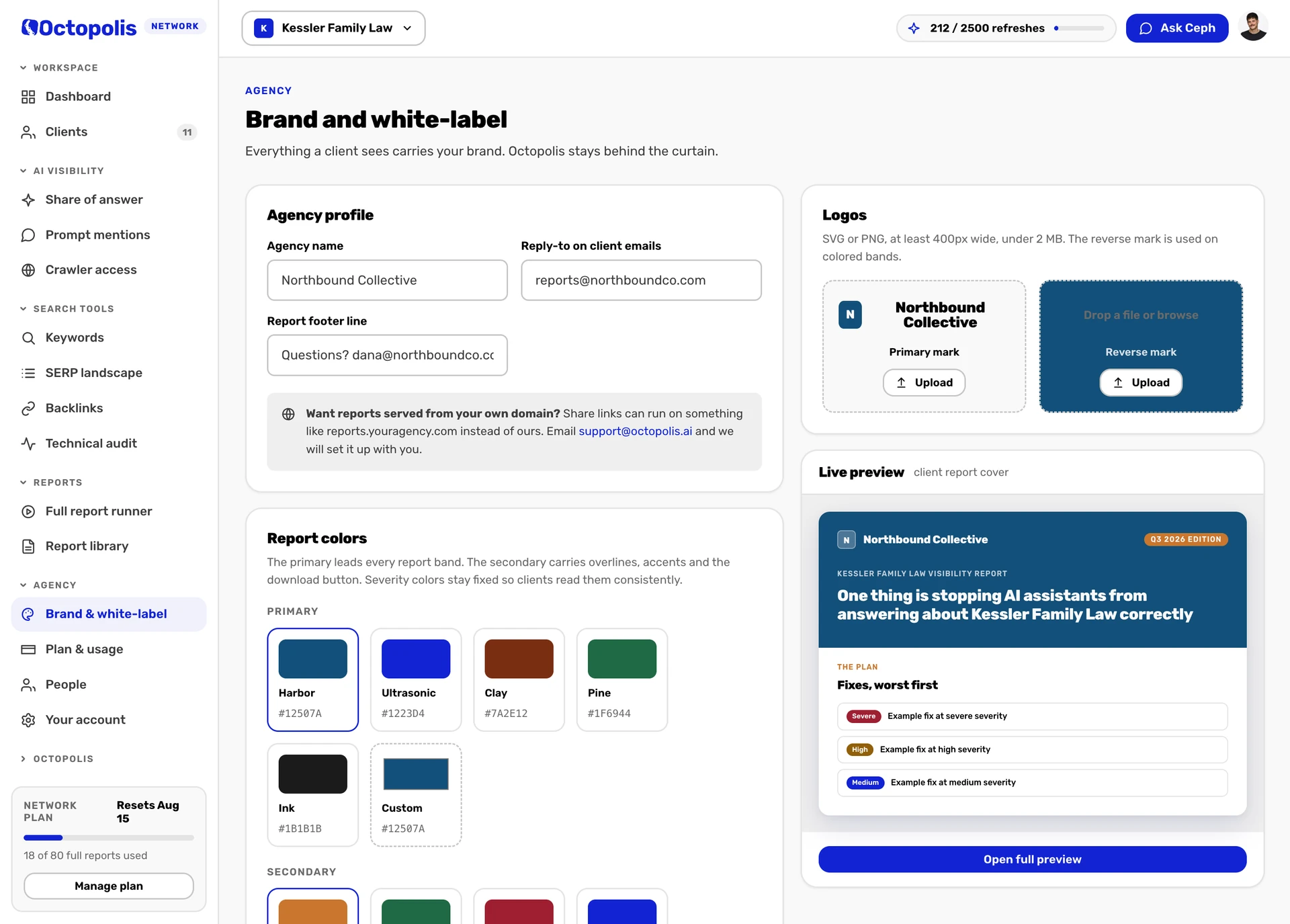Click the Full report runner play icon
Image resolution: width=1290 pixels, height=924 pixels.
[x=28, y=511]
